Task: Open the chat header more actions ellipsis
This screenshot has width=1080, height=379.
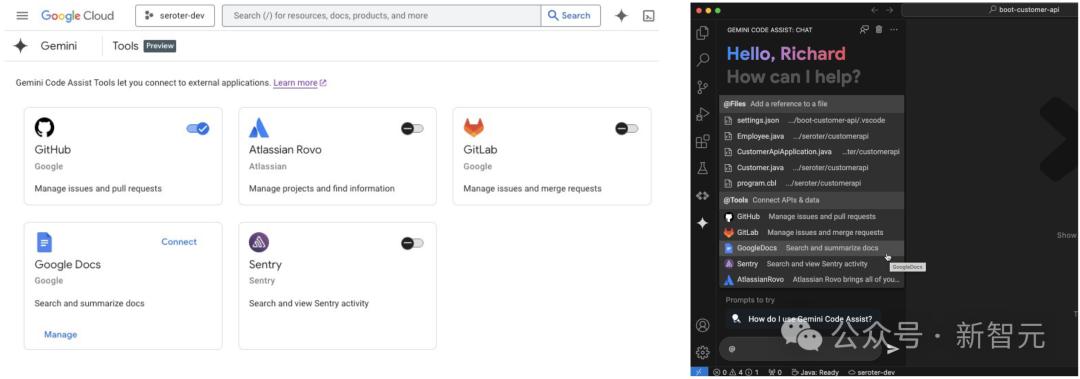Action: pos(894,30)
